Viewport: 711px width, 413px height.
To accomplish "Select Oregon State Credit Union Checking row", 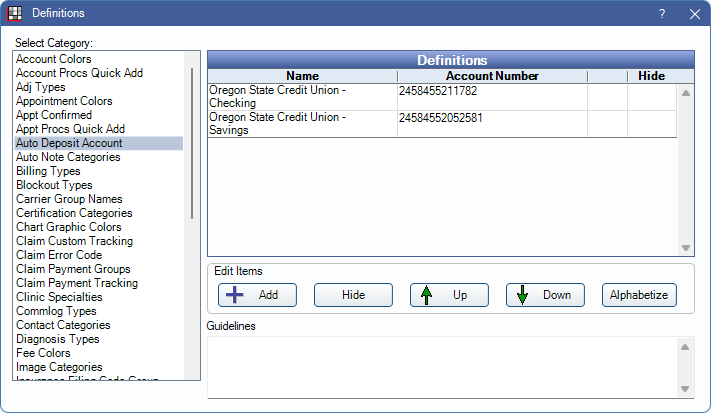I will click(301, 97).
